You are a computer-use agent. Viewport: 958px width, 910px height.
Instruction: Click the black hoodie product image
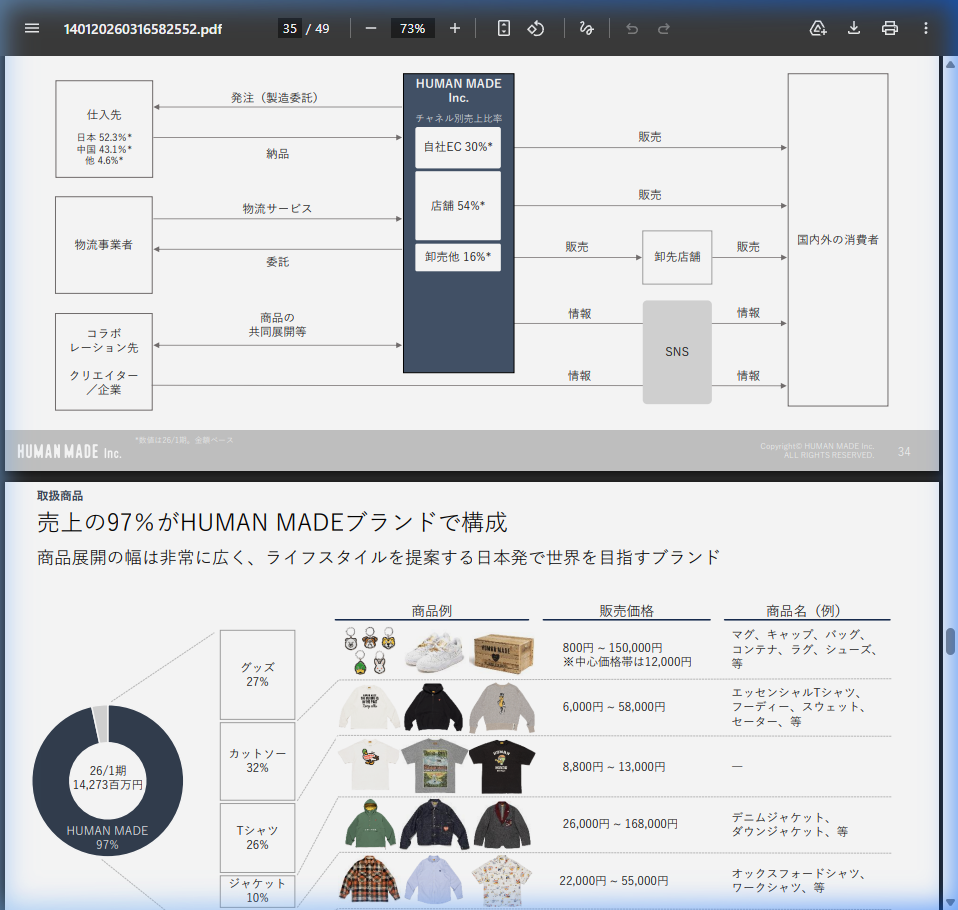pos(434,708)
